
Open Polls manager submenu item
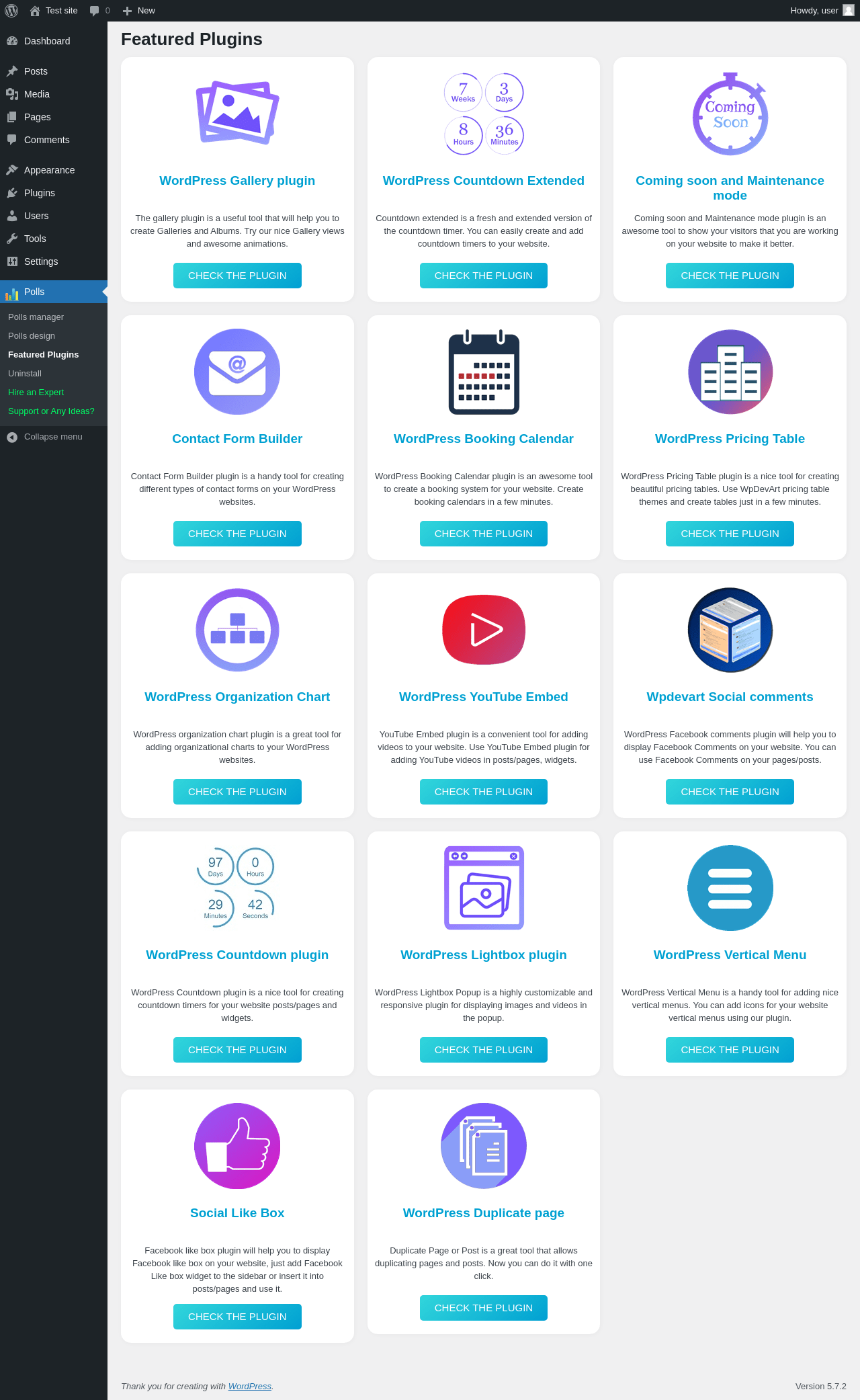click(x=36, y=317)
